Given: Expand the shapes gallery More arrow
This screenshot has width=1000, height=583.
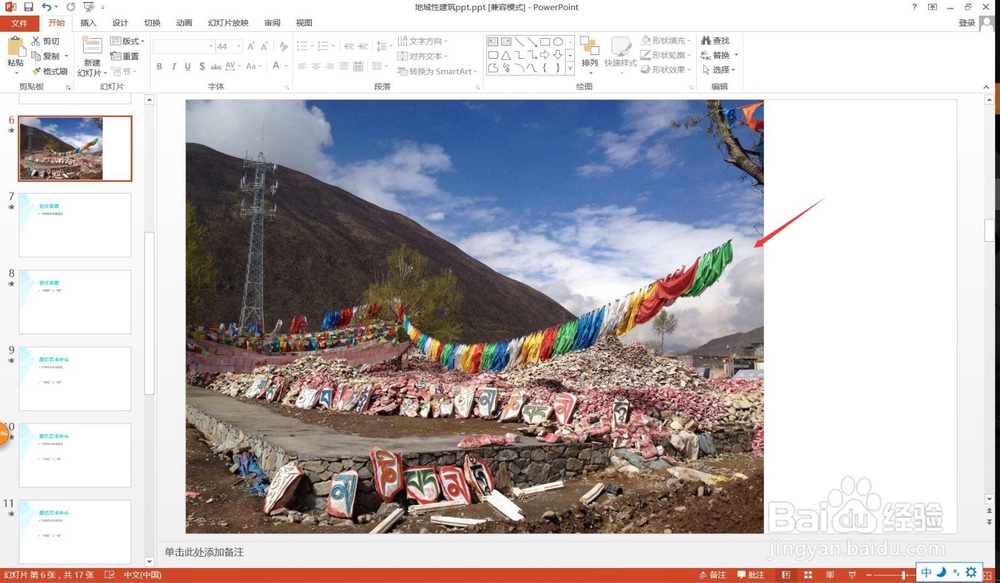Looking at the screenshot, I should click(570, 68).
